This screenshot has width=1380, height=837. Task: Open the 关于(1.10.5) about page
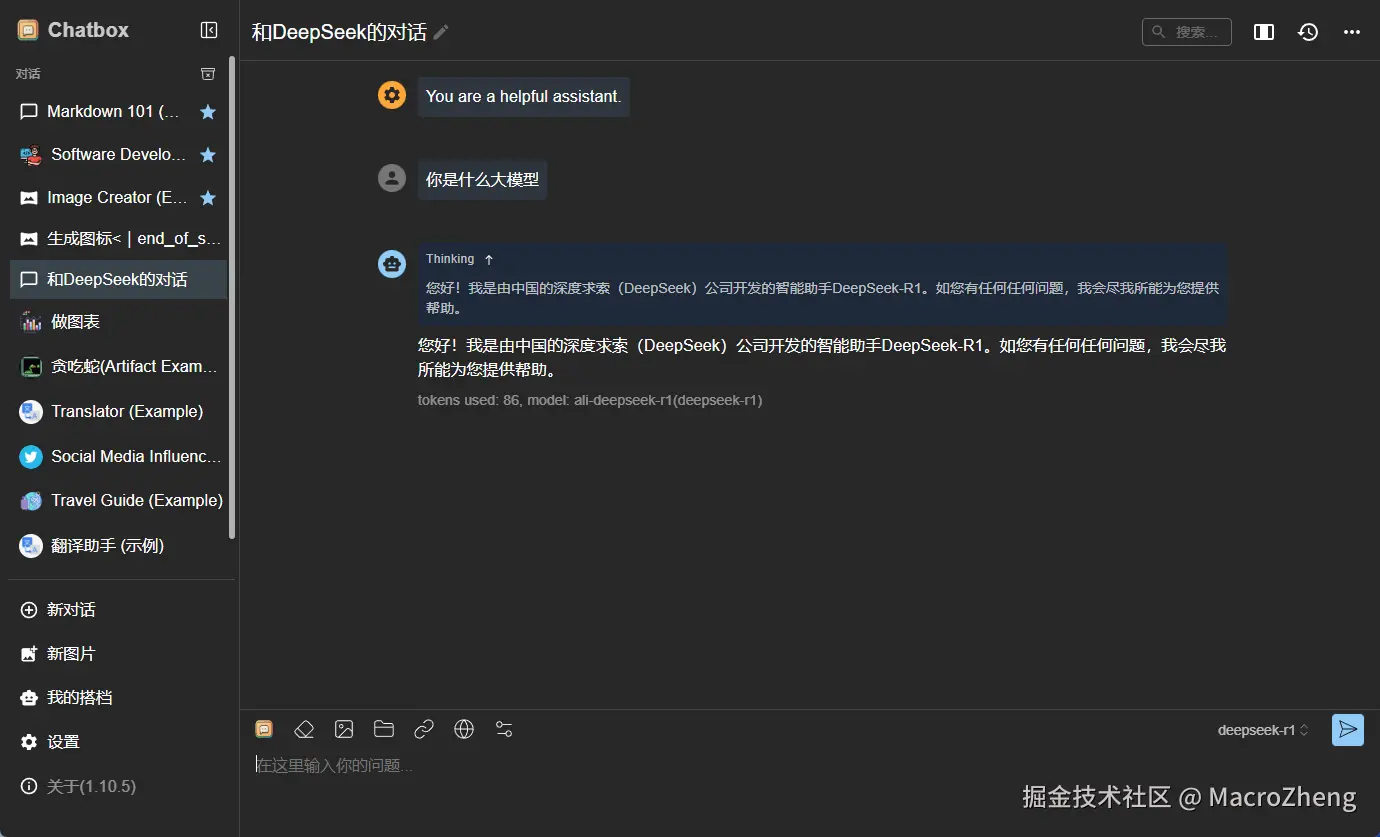point(120,787)
